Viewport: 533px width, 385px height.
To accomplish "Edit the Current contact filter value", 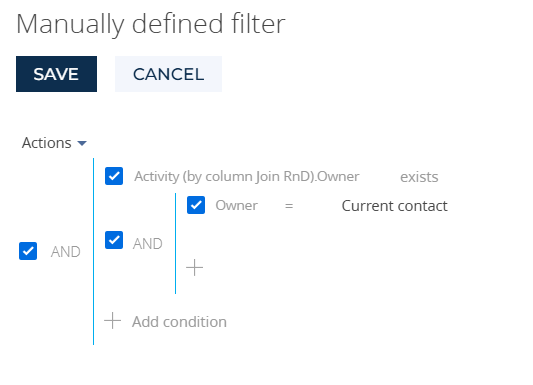I will tap(394, 206).
